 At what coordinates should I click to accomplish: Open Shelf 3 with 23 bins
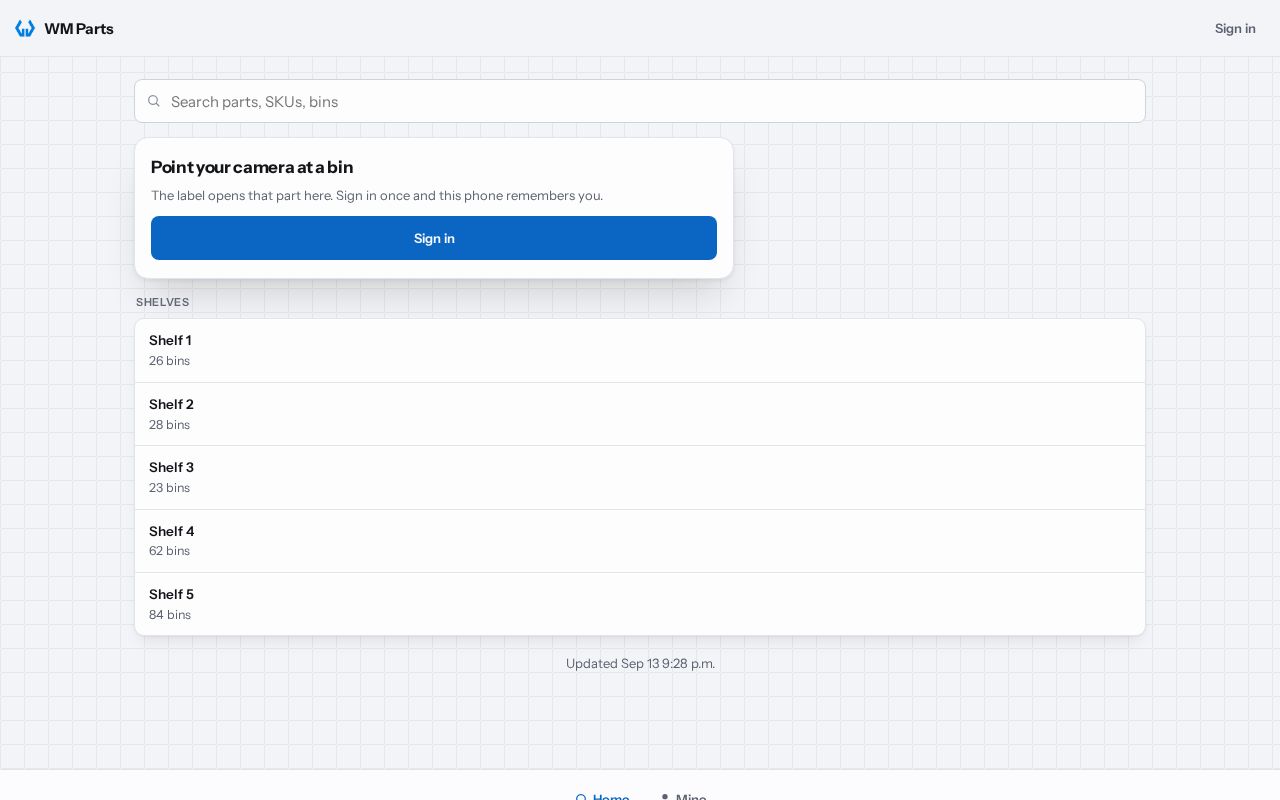640,477
